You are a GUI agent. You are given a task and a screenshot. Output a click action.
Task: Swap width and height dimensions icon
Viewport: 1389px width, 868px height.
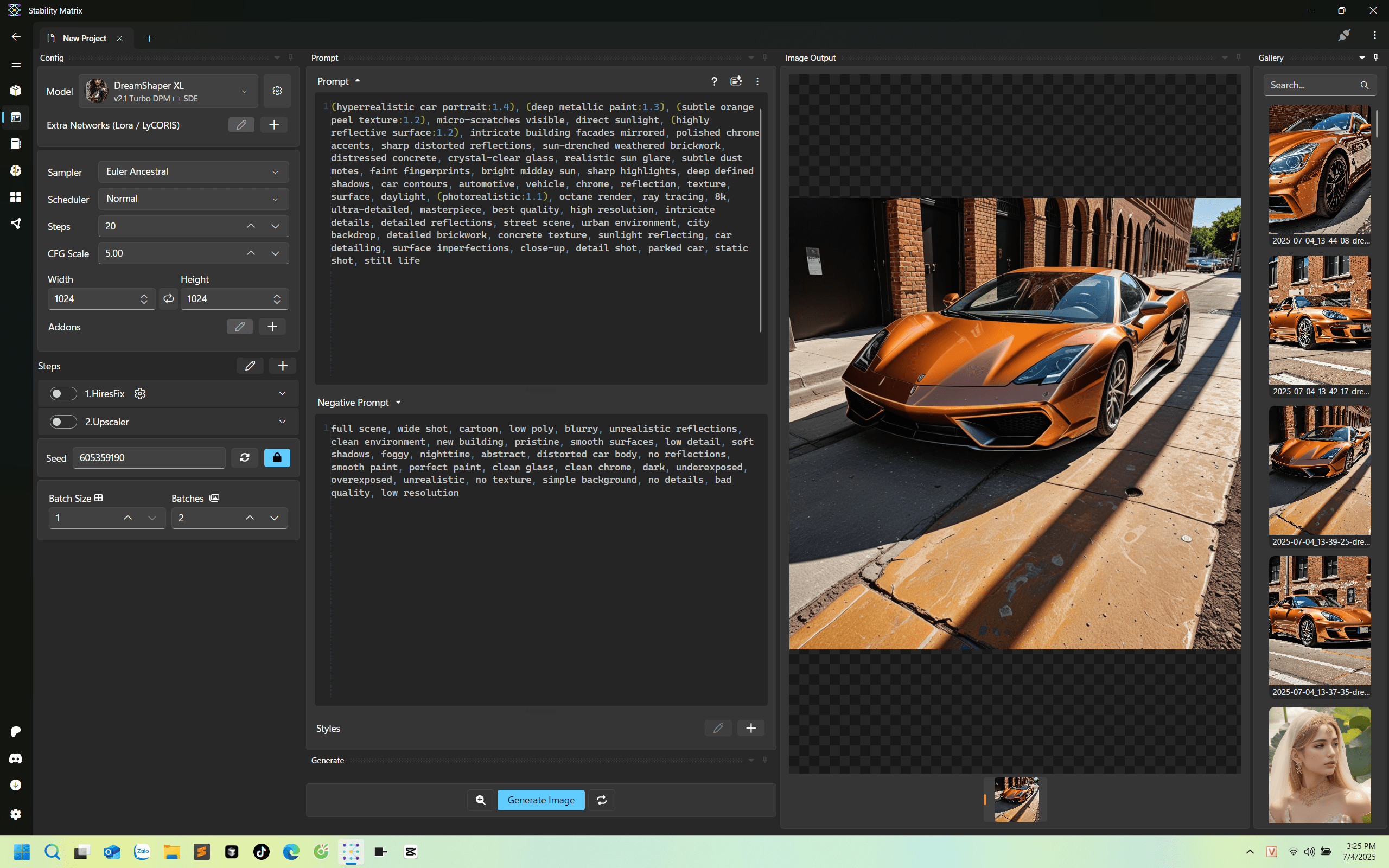(168, 298)
